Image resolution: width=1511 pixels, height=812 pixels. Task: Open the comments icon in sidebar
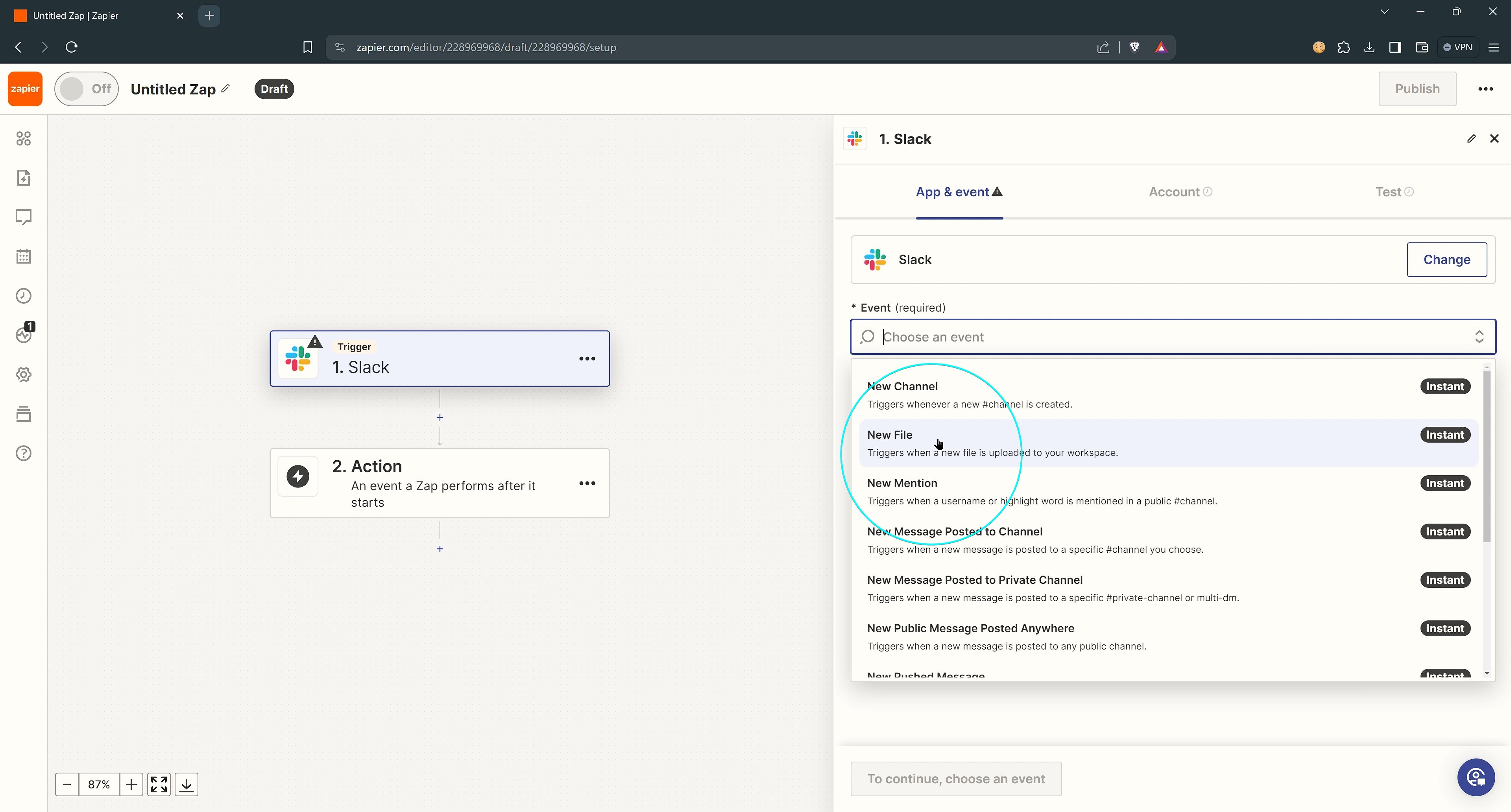(24, 217)
